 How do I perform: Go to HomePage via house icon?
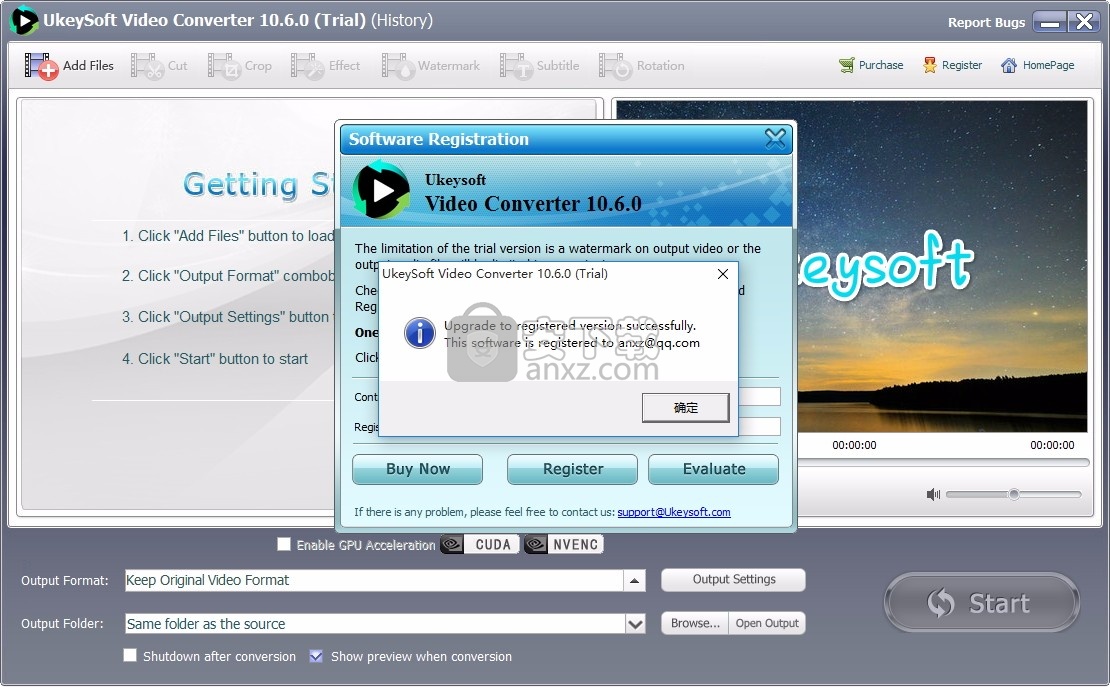pos(1009,65)
